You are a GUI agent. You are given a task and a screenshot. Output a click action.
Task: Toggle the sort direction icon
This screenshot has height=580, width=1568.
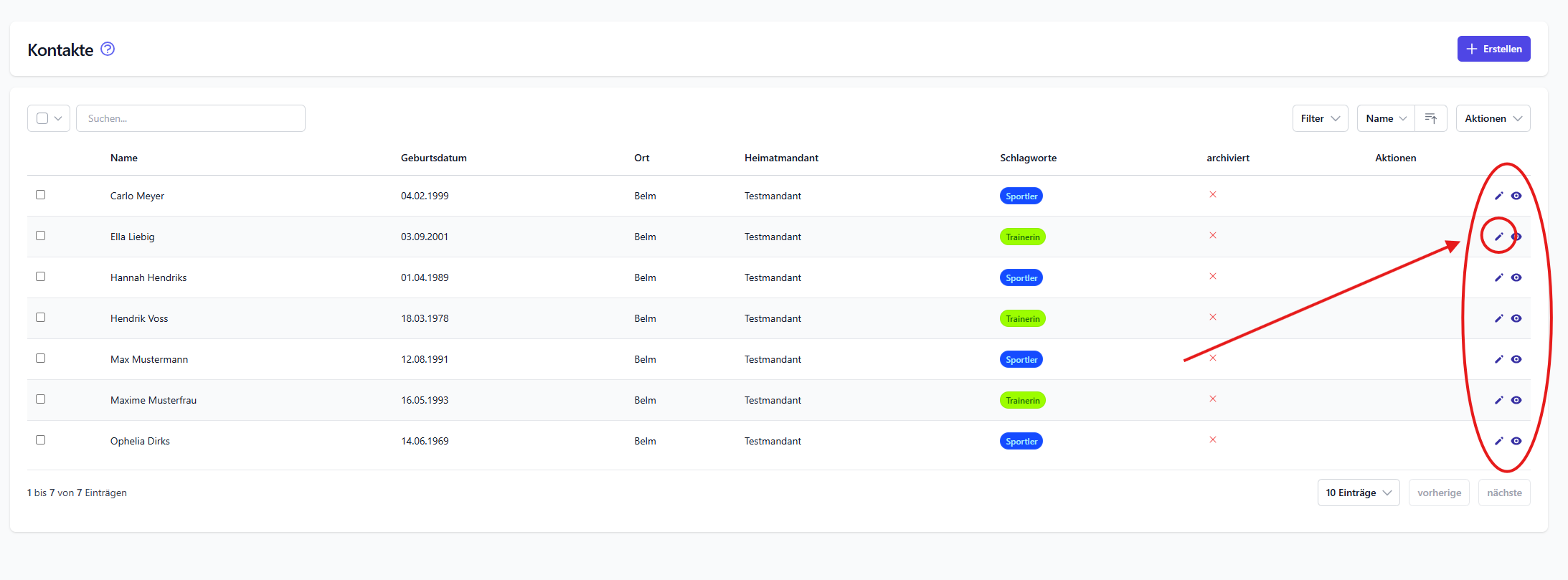point(1430,118)
